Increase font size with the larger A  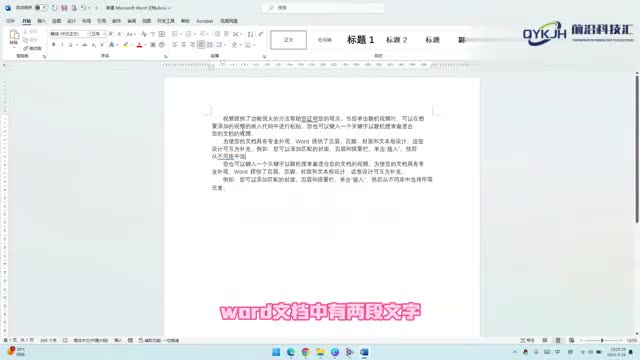point(111,34)
